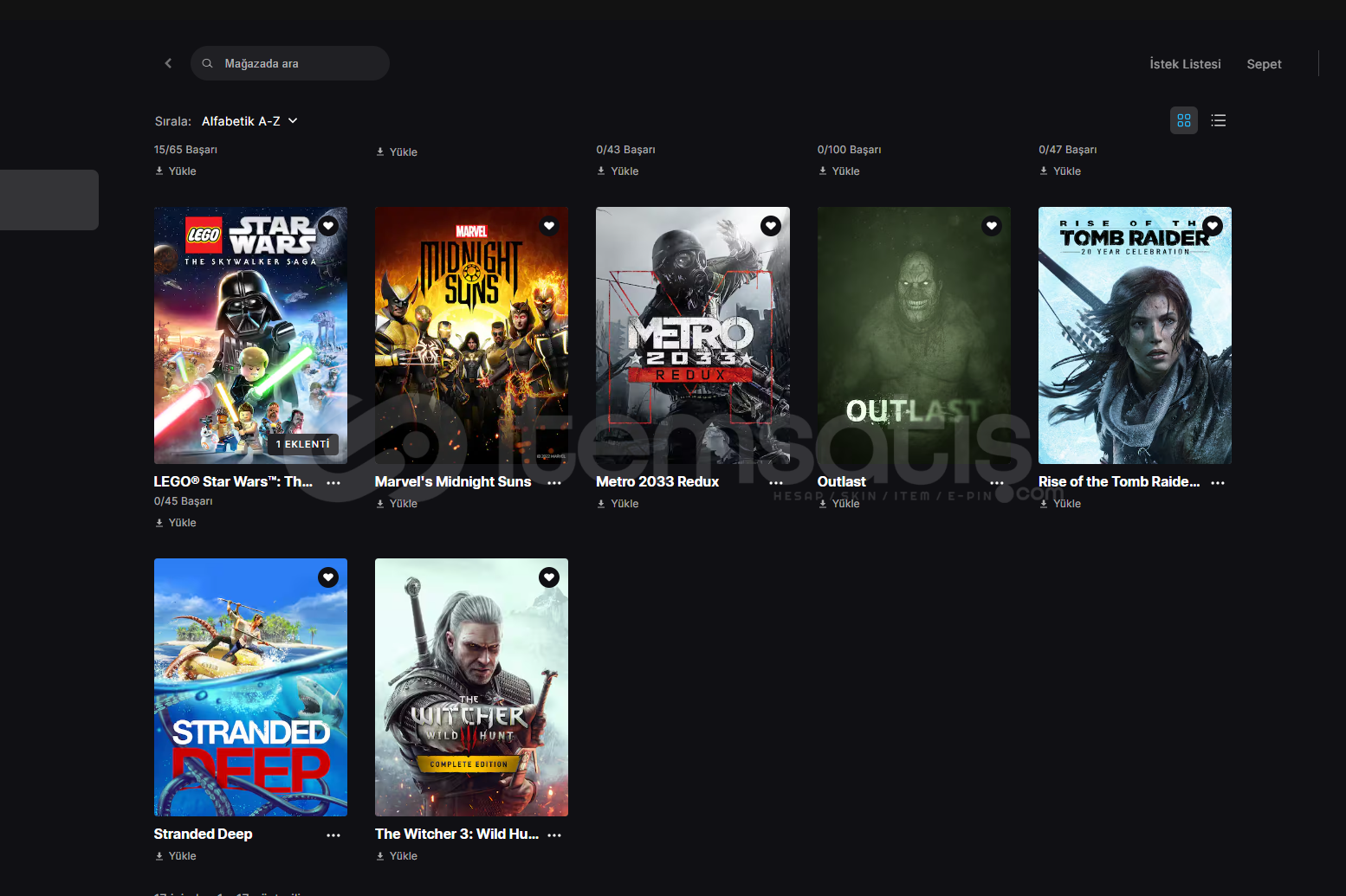Click Yükle under The Witcher 3

pyautogui.click(x=397, y=856)
